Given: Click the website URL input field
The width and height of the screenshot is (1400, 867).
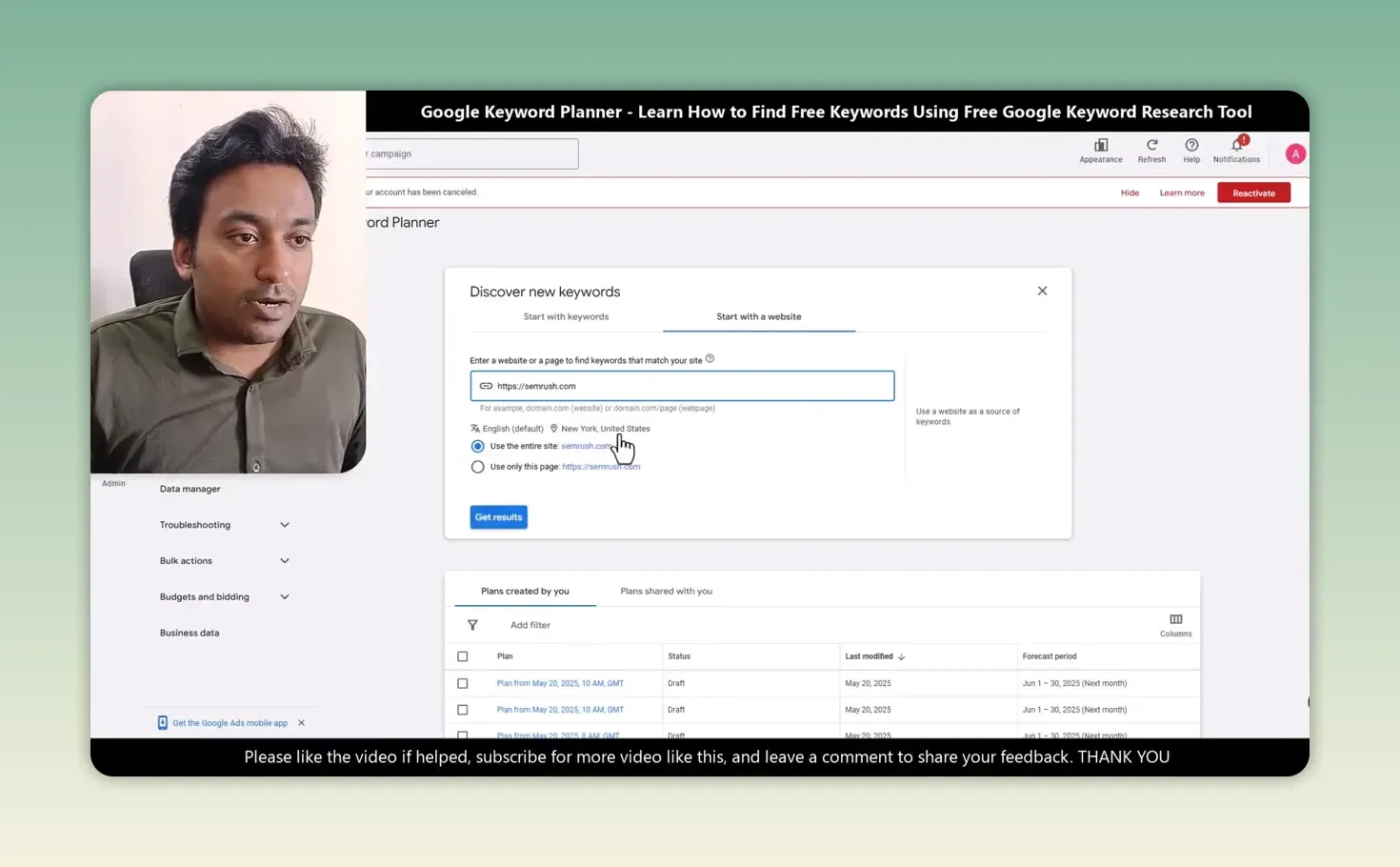Looking at the screenshot, I should click(x=682, y=386).
